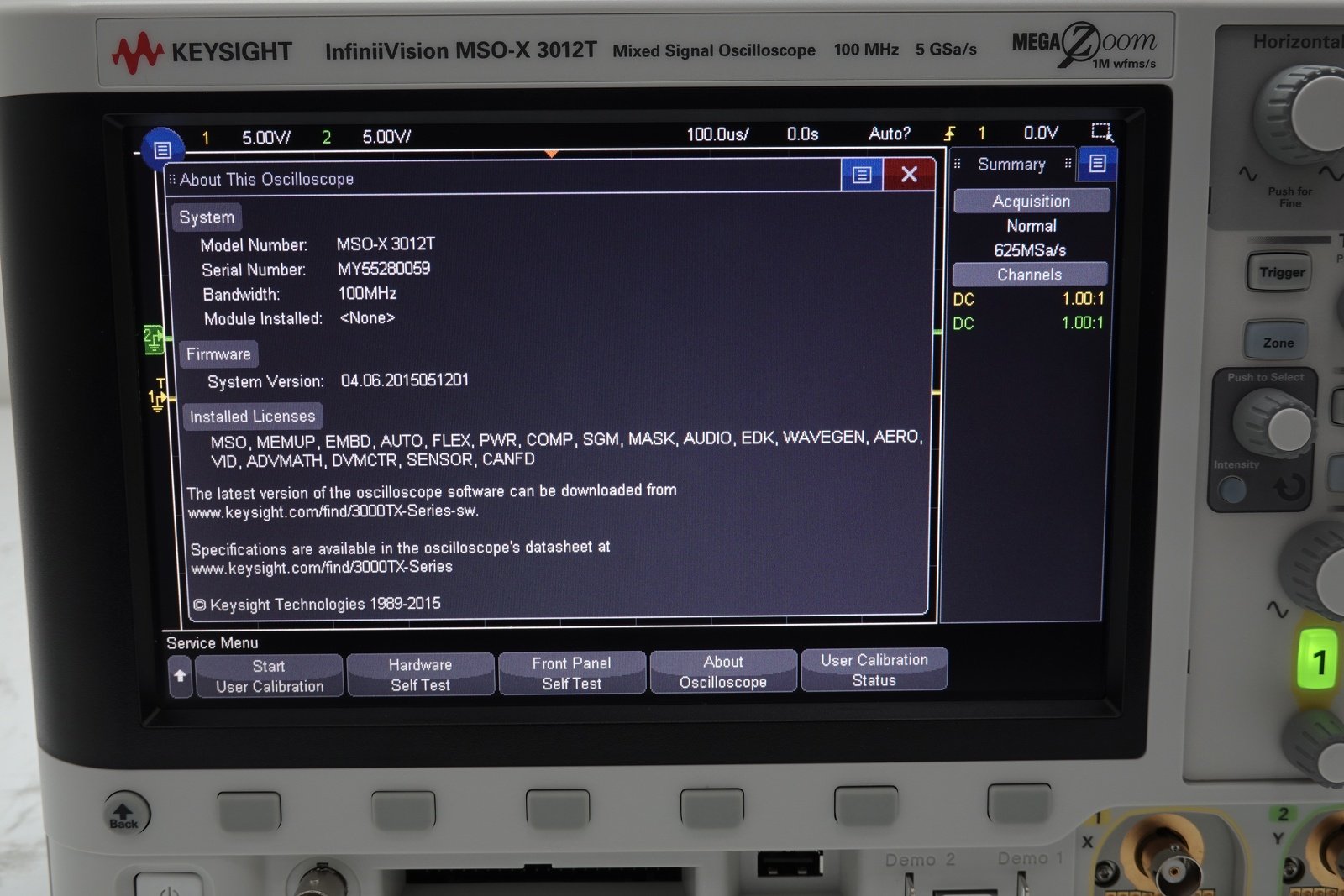1344x896 pixels.
Task: Tap serial number MY55280059
Action: [384, 269]
